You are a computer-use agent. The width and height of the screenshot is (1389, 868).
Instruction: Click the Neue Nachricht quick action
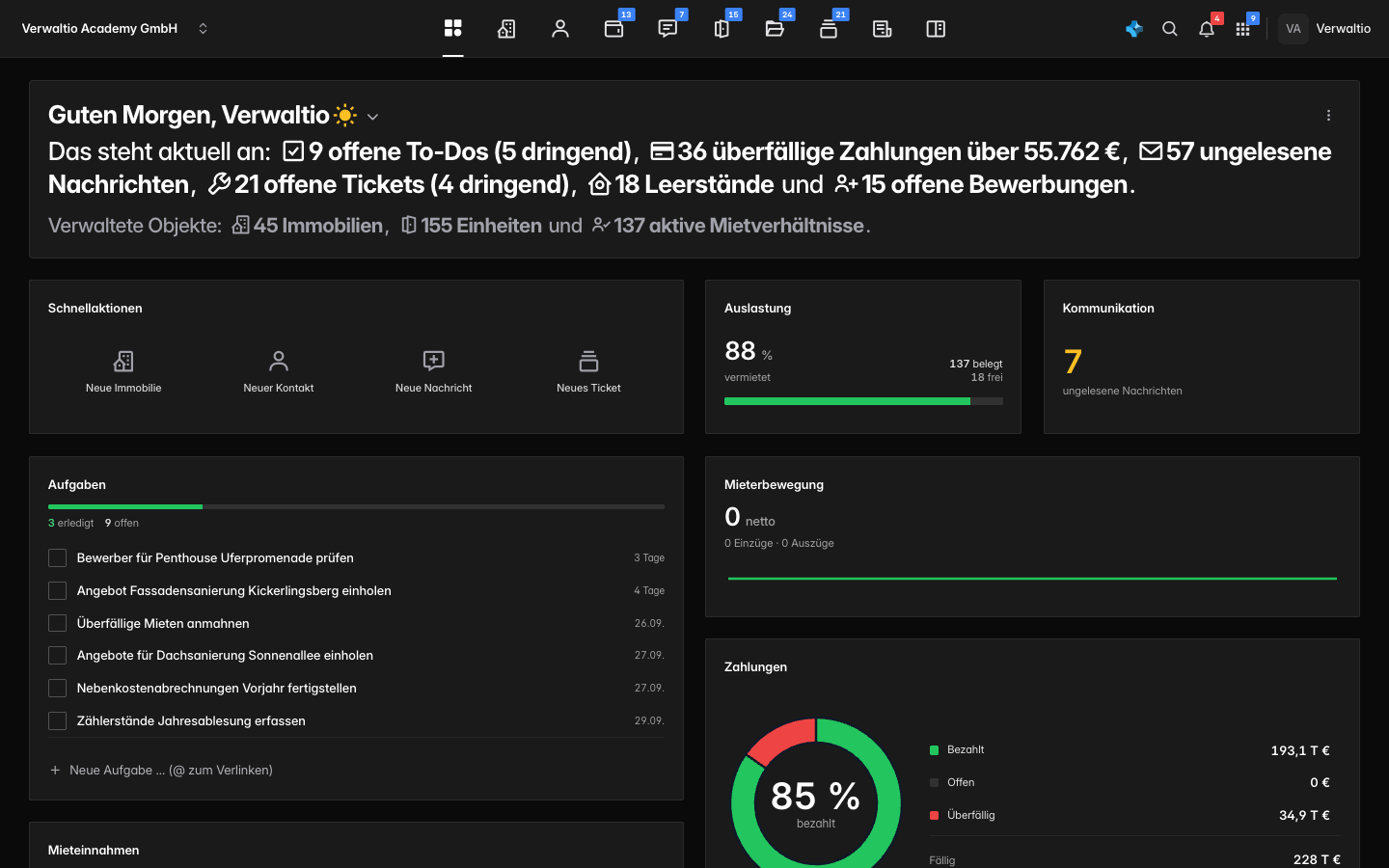(434, 371)
